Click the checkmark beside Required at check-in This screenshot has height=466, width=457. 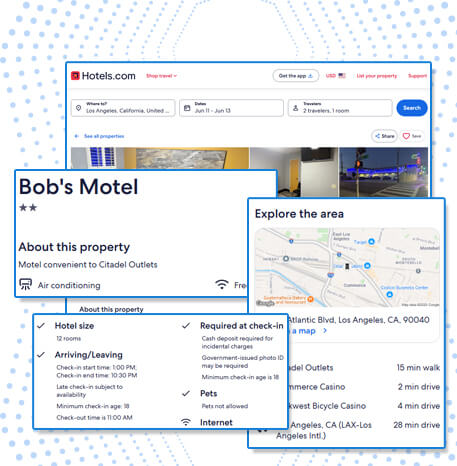[186, 326]
